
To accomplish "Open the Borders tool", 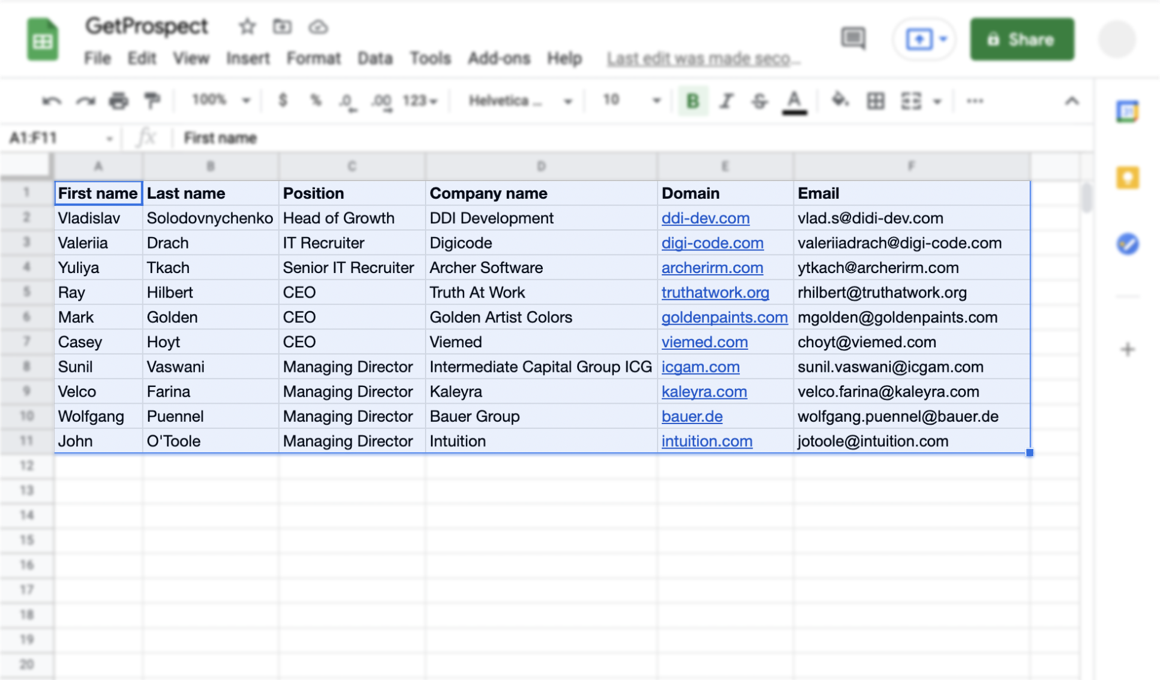I will 875,101.
